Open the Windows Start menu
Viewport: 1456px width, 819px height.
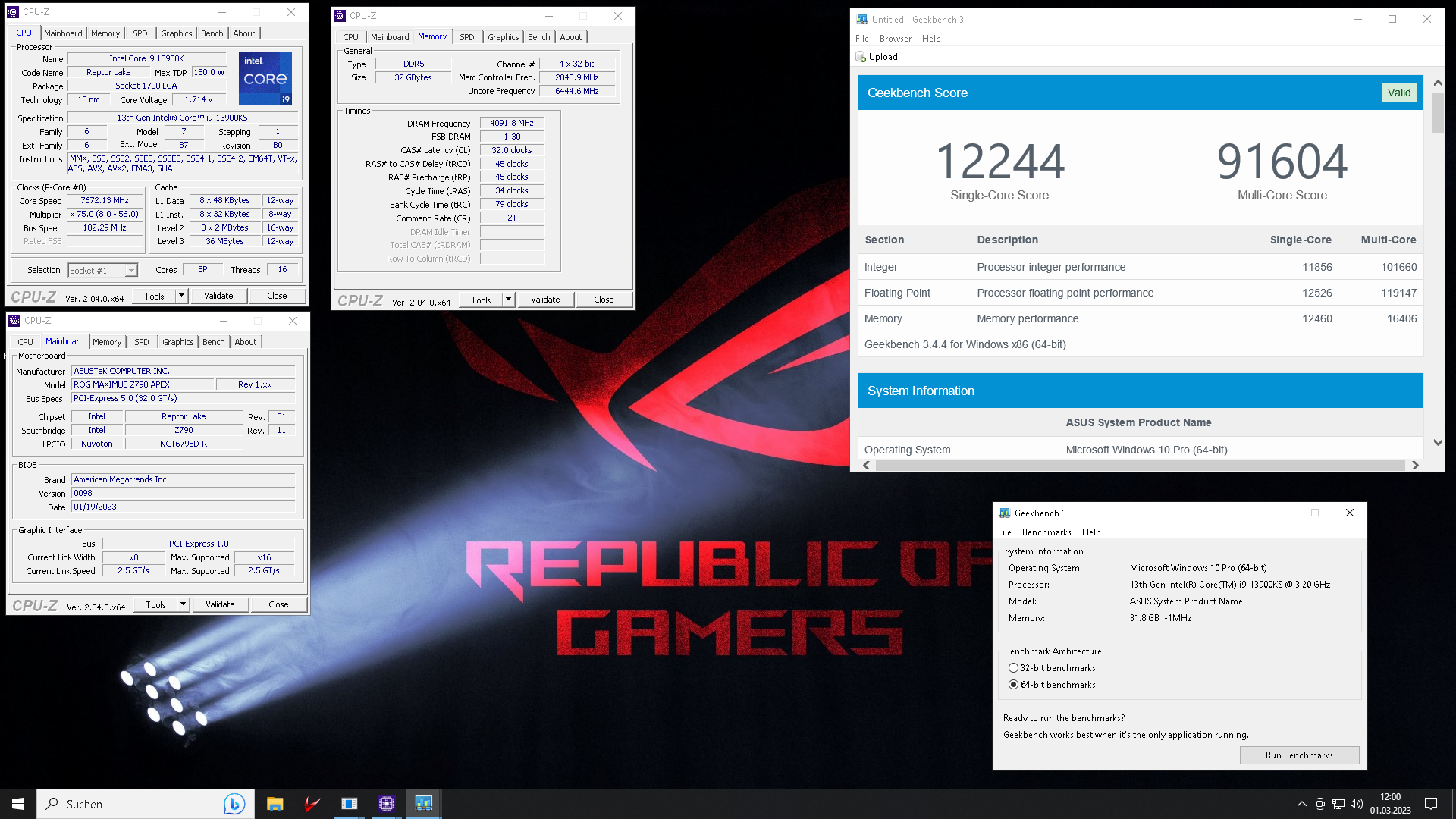tap(18, 804)
